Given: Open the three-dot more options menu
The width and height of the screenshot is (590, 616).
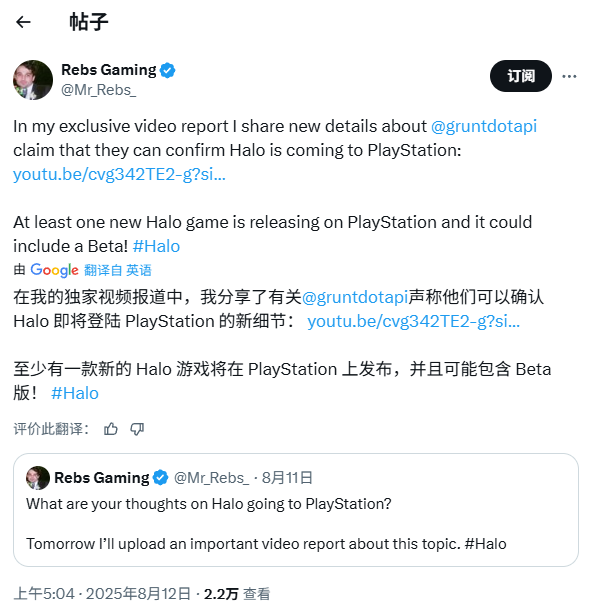Looking at the screenshot, I should tap(569, 76).
